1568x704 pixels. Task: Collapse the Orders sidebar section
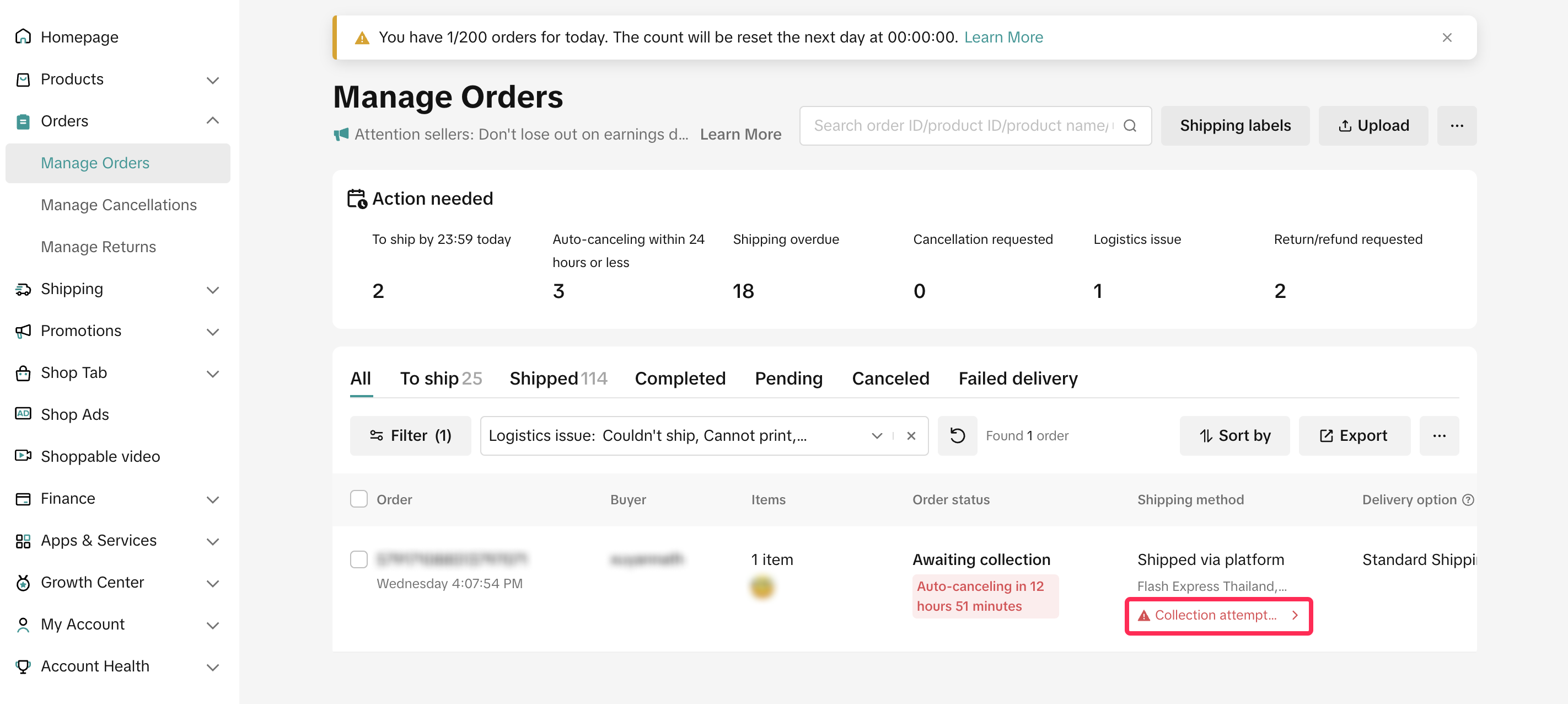pyautogui.click(x=212, y=121)
